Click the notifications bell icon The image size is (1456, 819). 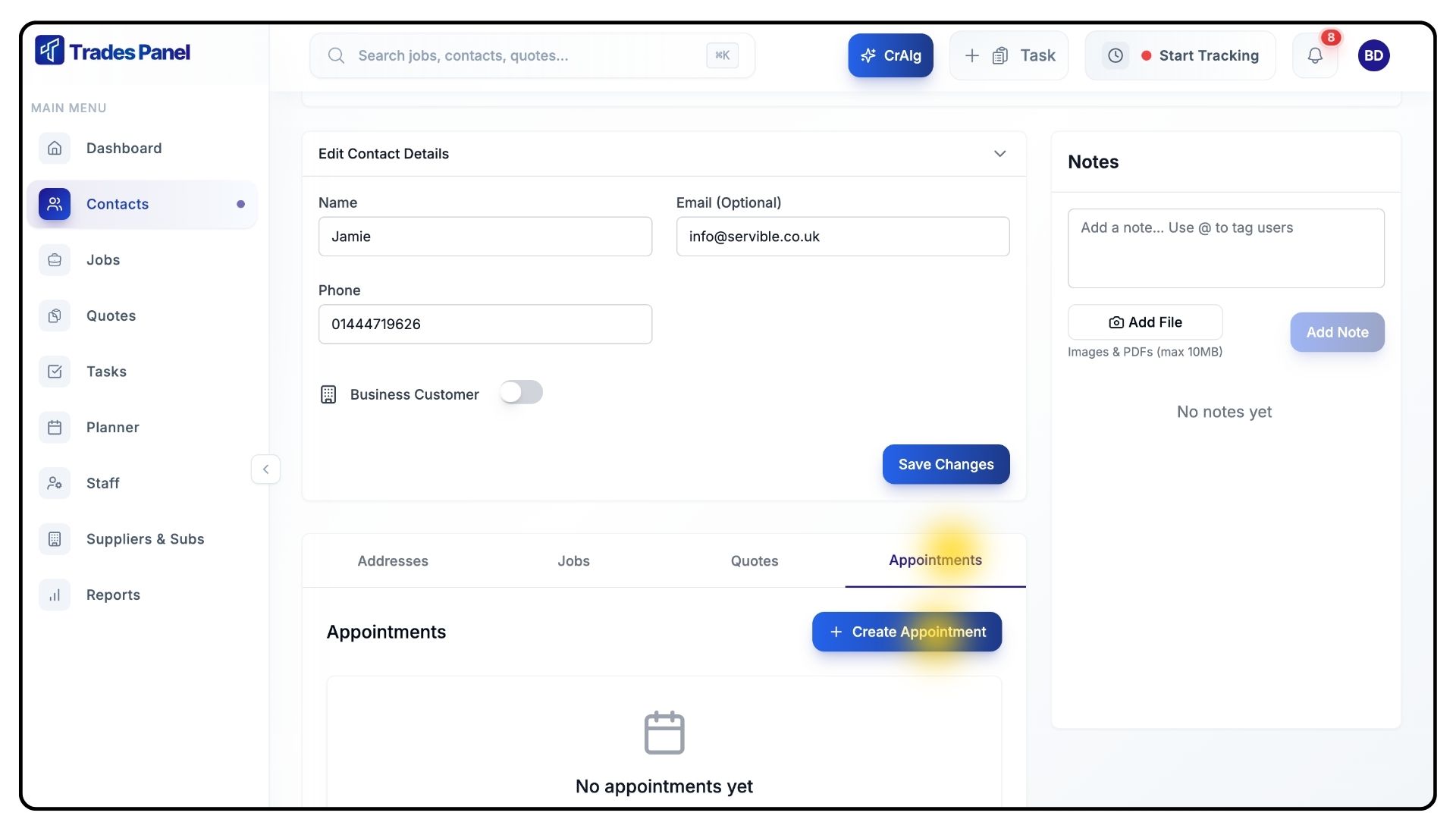(1315, 55)
